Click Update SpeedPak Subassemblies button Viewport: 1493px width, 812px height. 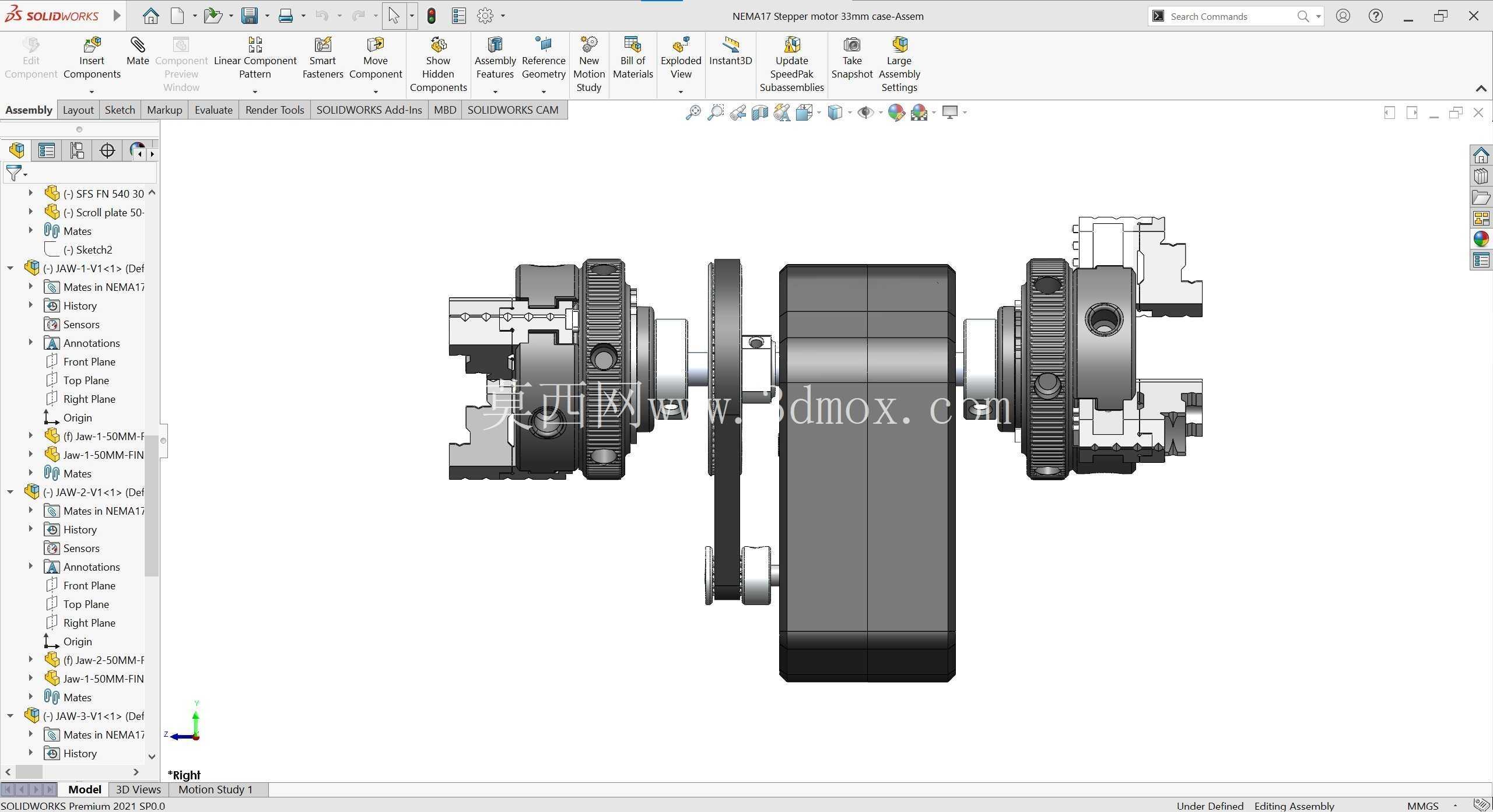[x=791, y=65]
